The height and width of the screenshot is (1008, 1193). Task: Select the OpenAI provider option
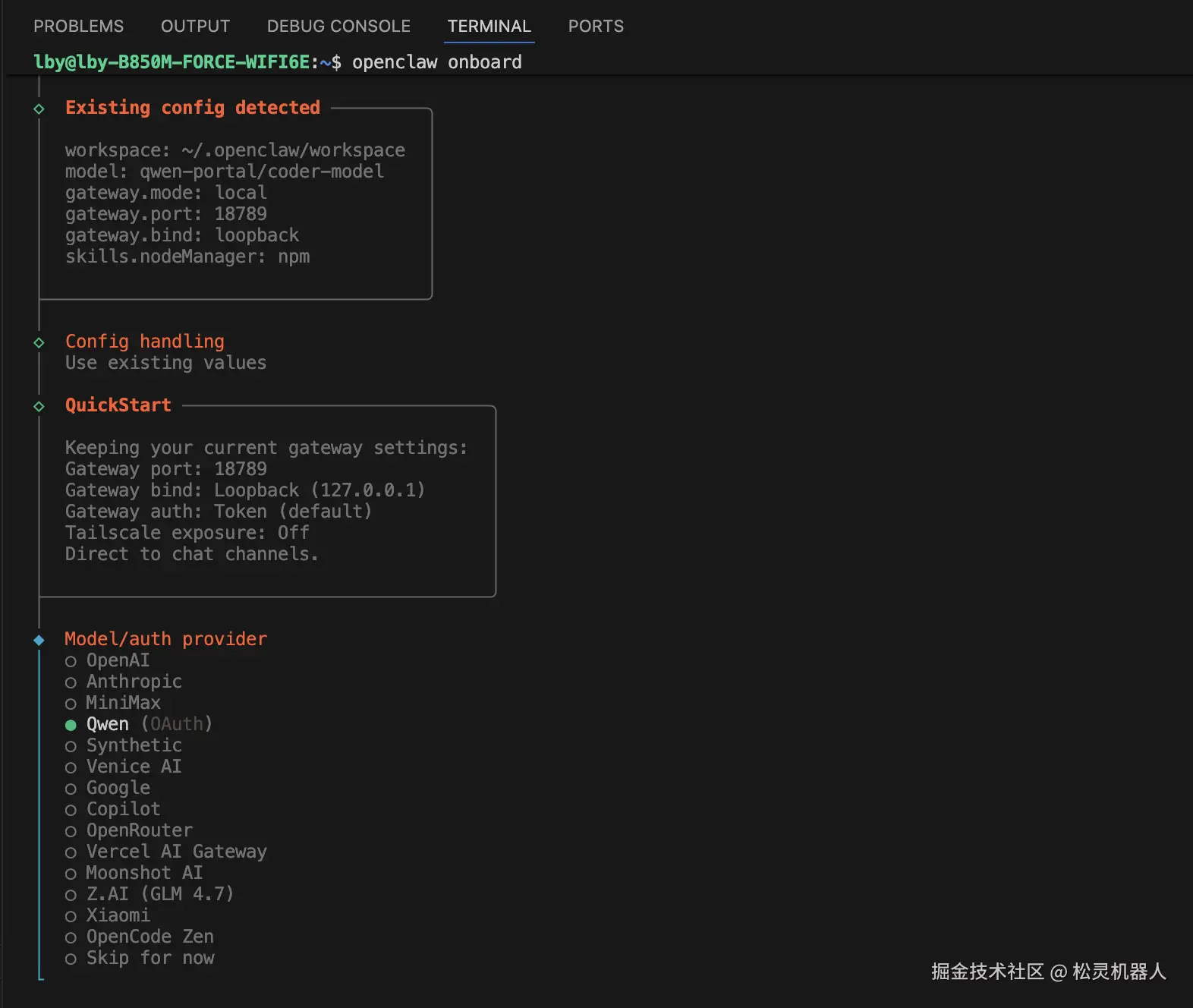pyautogui.click(x=108, y=660)
